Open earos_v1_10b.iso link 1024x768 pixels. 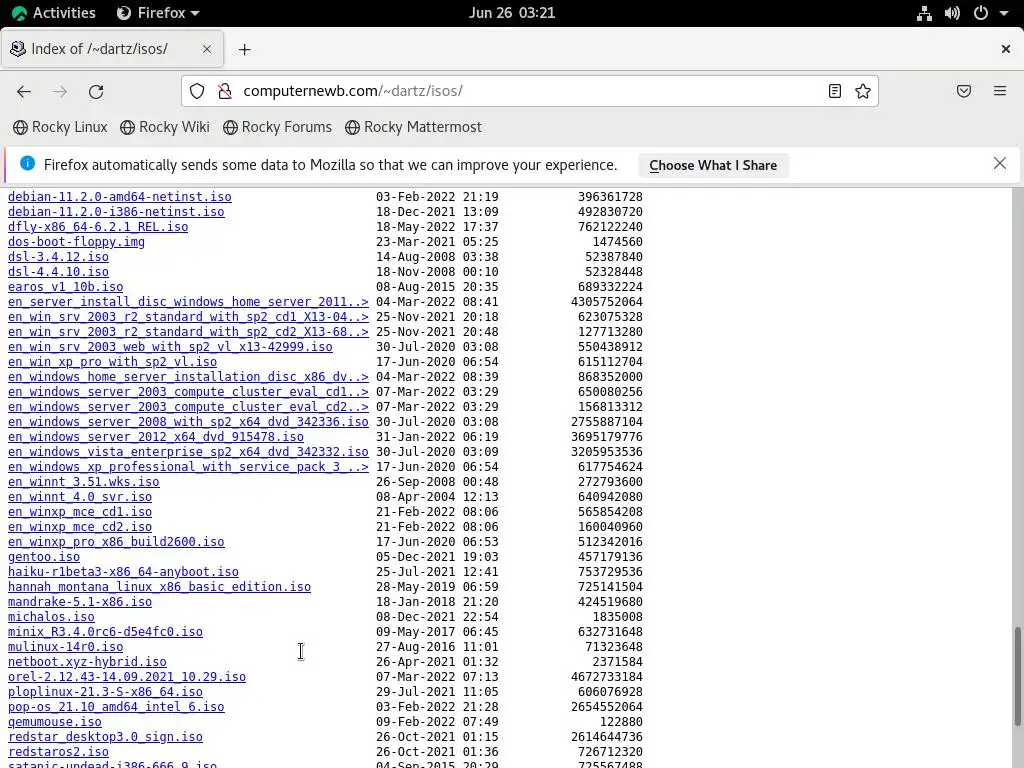pyautogui.click(x=65, y=287)
